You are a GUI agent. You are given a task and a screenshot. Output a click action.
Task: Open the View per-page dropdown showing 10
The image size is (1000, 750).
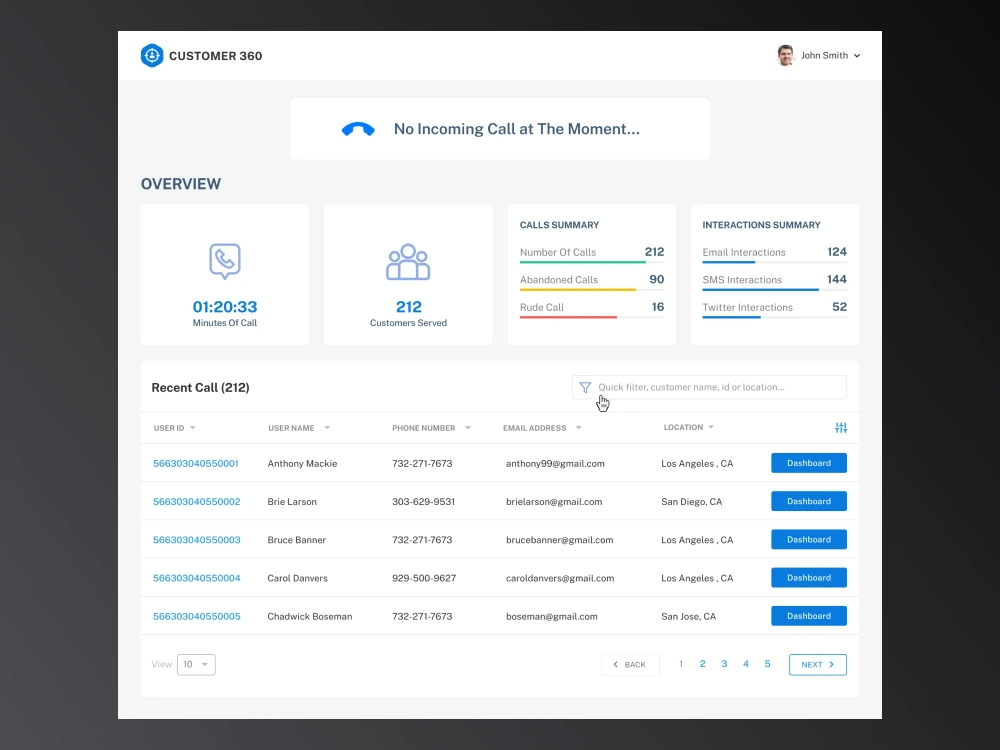pos(196,664)
